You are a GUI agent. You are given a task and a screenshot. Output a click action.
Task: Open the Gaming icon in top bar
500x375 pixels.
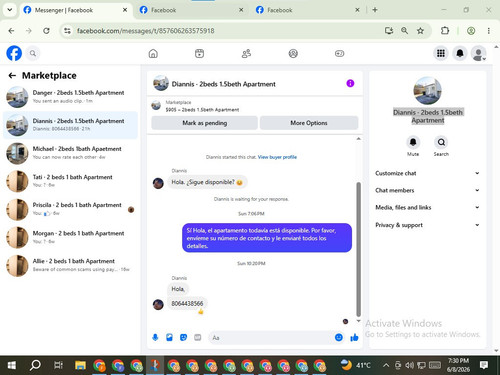coord(339,53)
